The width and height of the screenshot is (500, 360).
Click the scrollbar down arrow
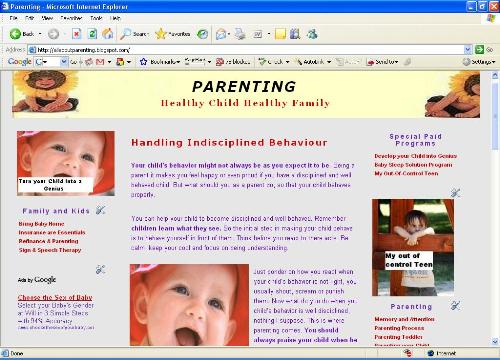pos(495,342)
